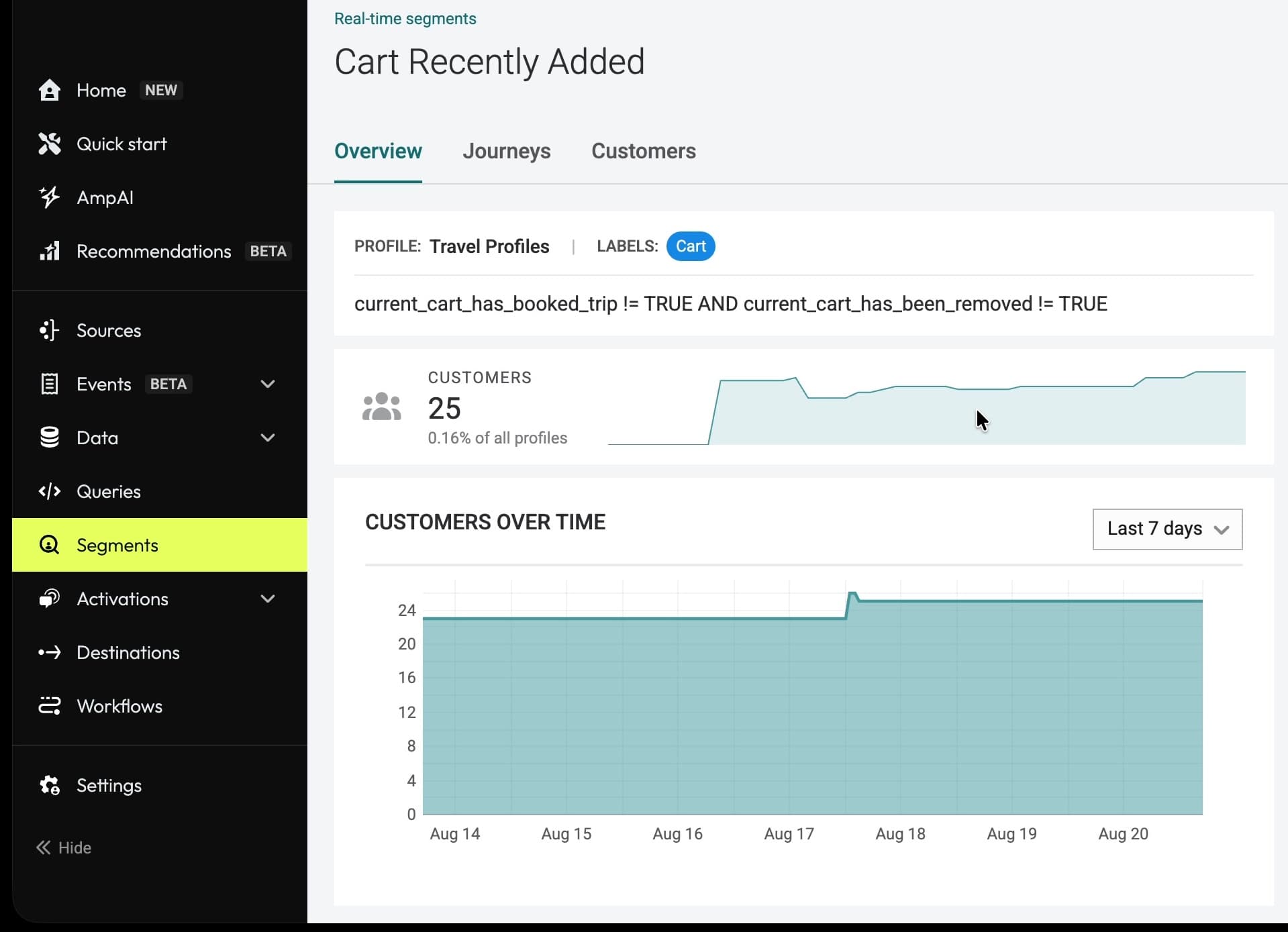The height and width of the screenshot is (932, 1288).
Task: Click Hide to collapse the sidebar
Action: [64, 847]
